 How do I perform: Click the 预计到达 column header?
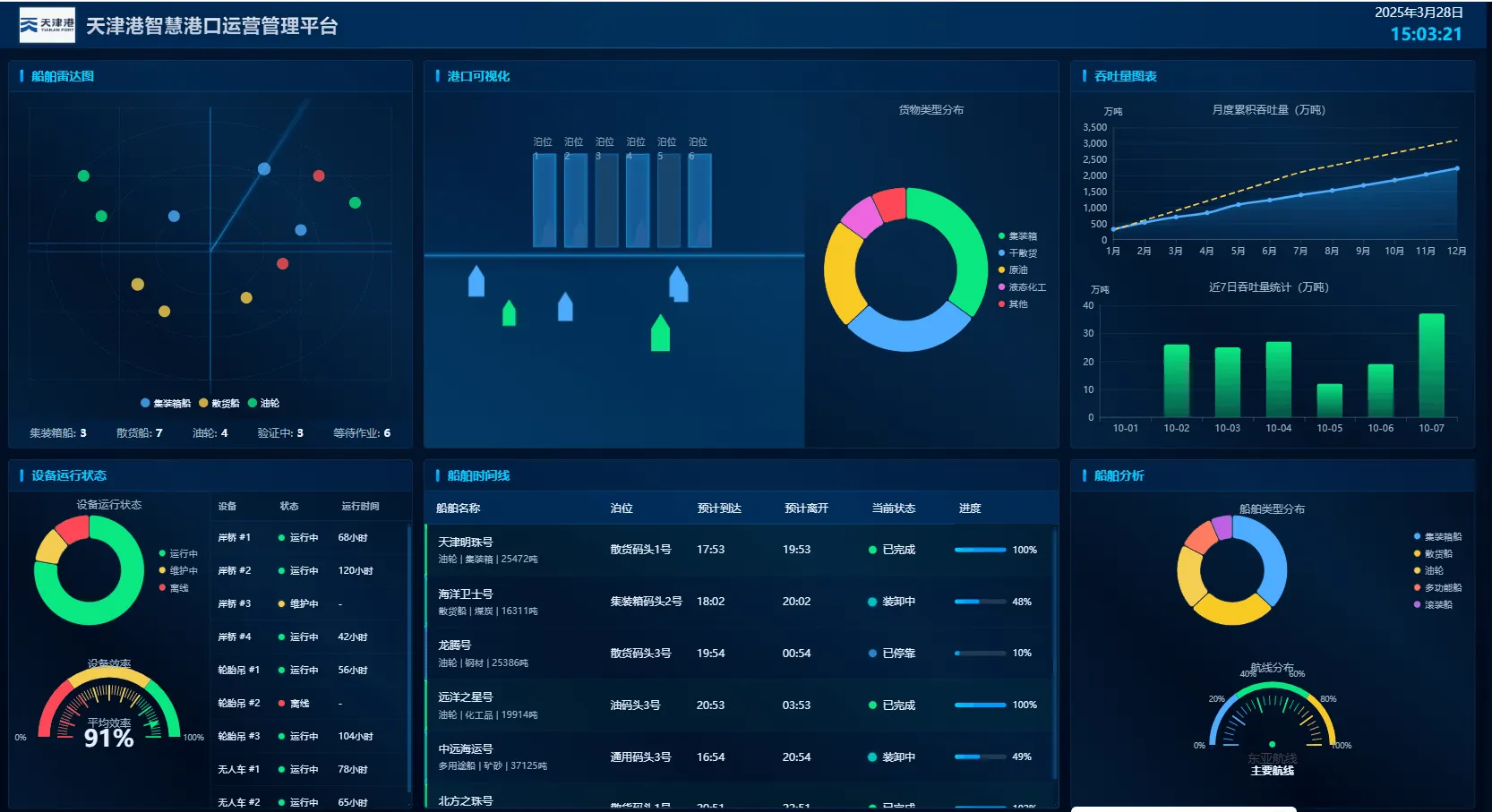pos(719,509)
